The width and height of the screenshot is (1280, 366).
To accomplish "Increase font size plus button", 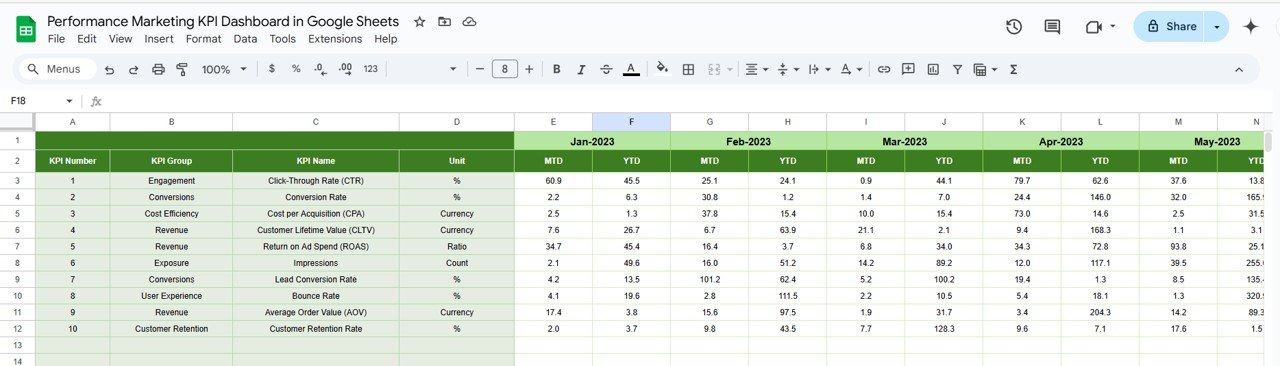I will [x=530, y=69].
